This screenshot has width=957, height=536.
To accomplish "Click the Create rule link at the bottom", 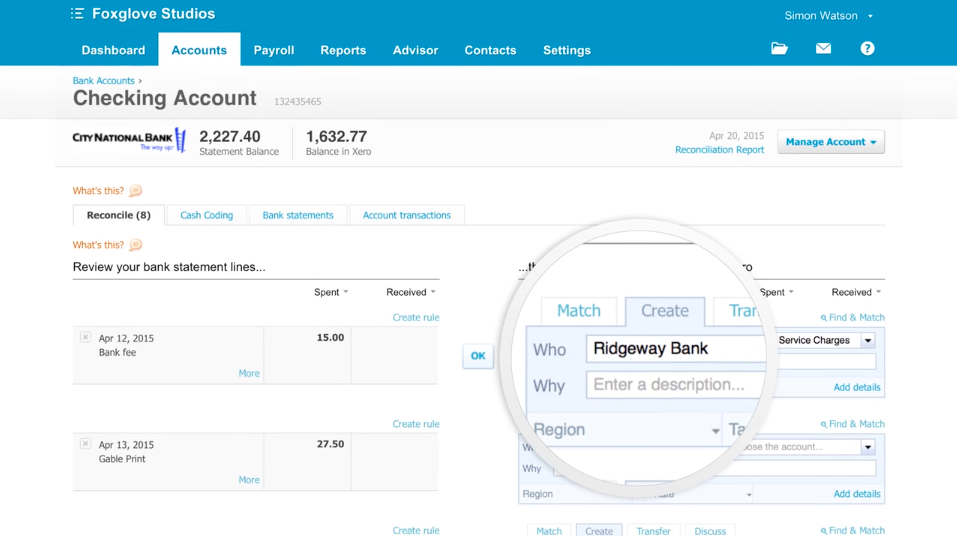I will pyautogui.click(x=416, y=530).
